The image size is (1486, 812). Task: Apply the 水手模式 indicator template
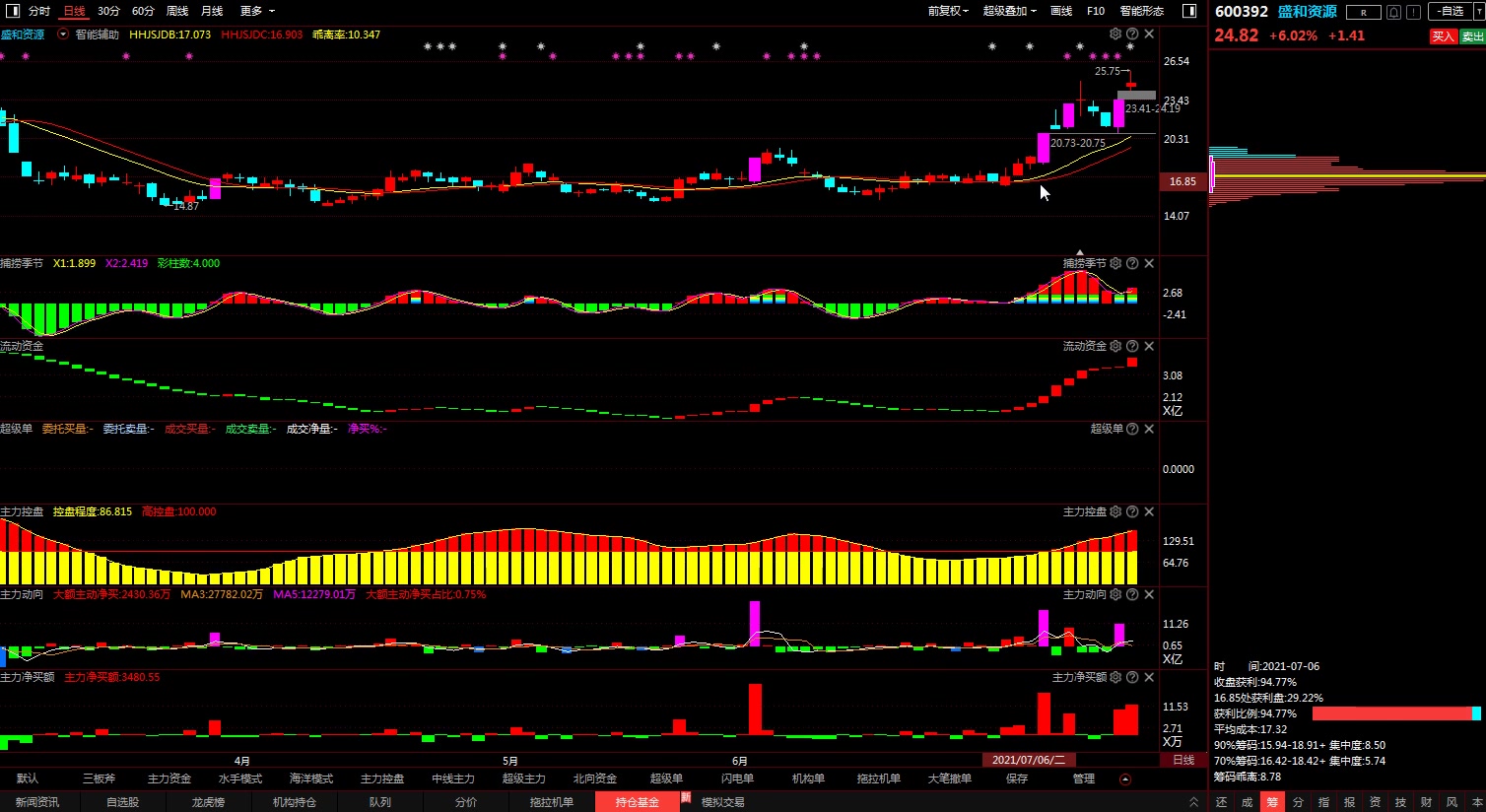tap(240, 778)
